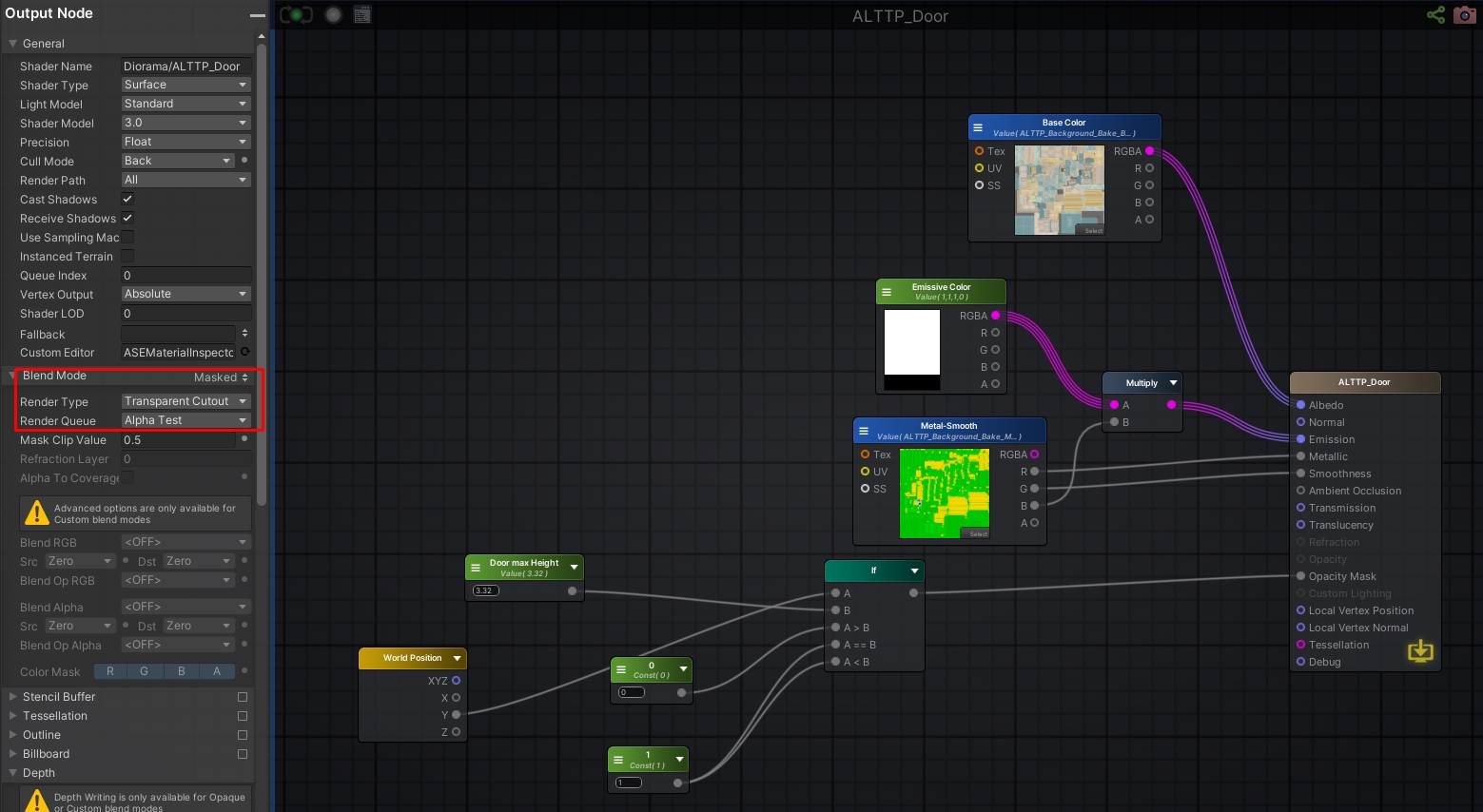Click the R color mask button
The image size is (1483, 812).
pos(110,671)
